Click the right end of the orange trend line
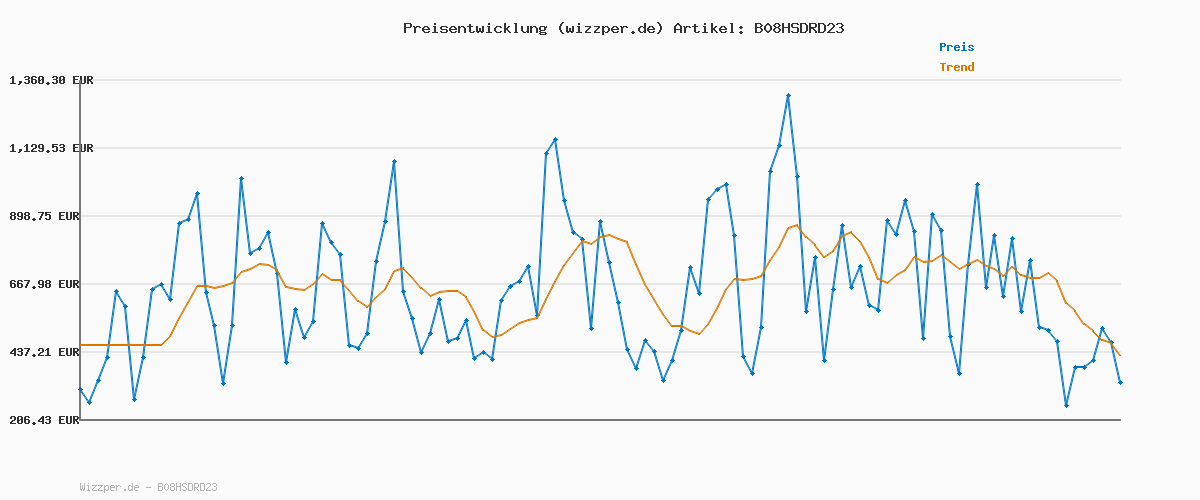1200x500 pixels. pyautogui.click(x=1120, y=355)
